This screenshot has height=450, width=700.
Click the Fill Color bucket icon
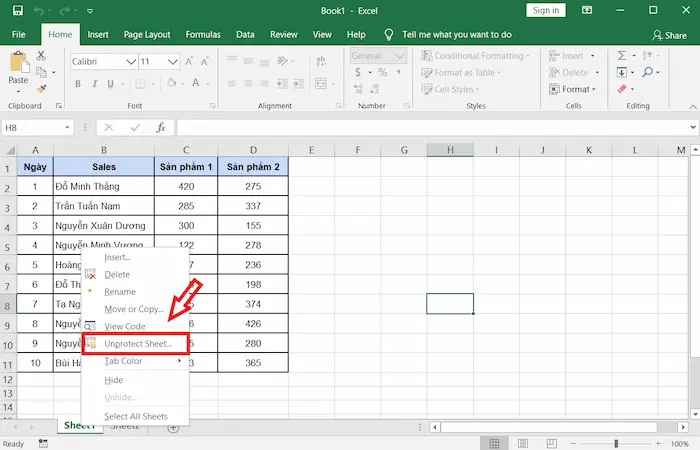pos(171,83)
